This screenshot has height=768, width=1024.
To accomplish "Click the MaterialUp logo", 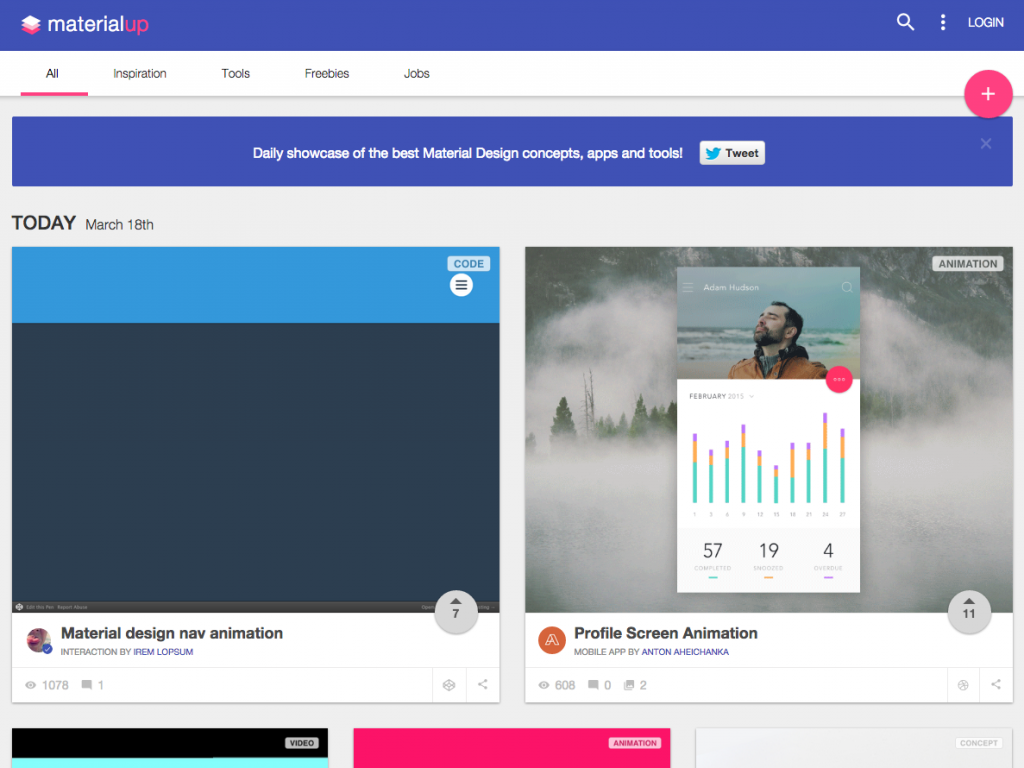I will (x=84, y=24).
